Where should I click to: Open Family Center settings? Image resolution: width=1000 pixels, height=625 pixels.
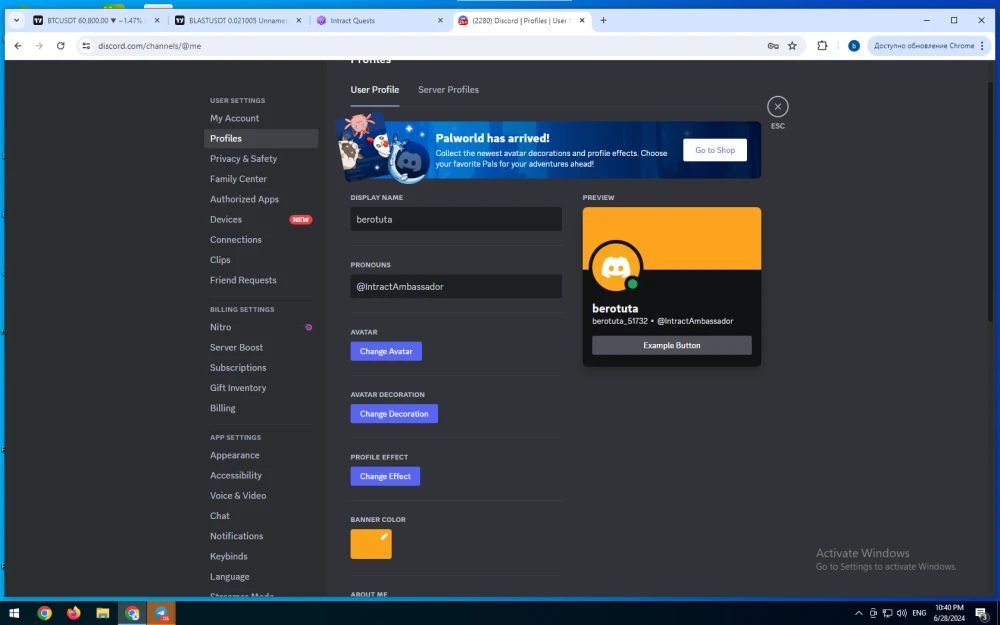pyautogui.click(x=261, y=179)
